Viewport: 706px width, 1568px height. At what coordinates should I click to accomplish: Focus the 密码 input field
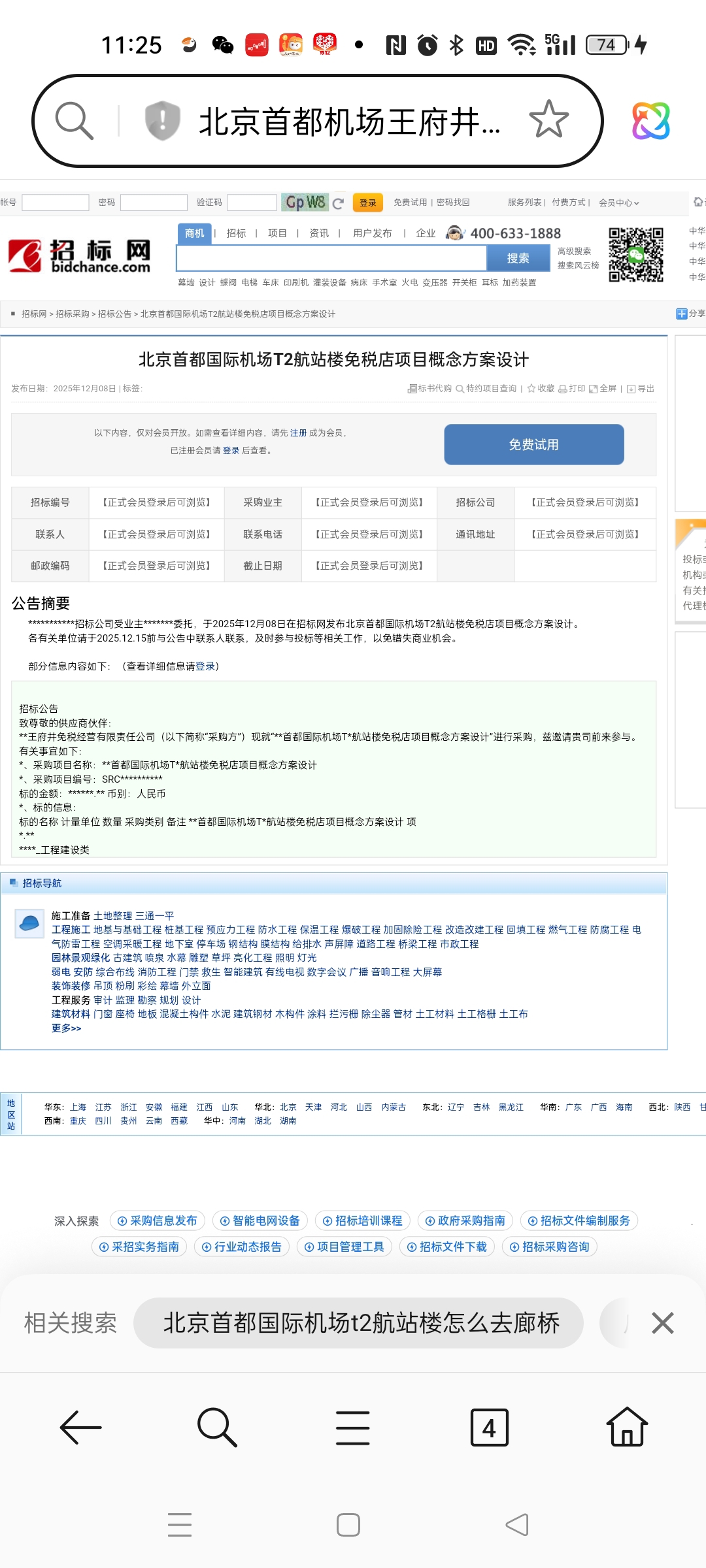(154, 203)
